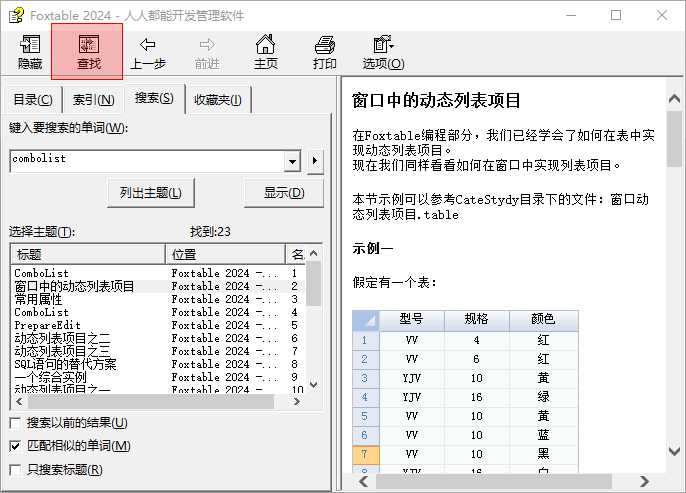Image resolution: width=686 pixels, height=493 pixels.
Task: Click the content pane vertical scrollbar thumb
Action: click(674, 139)
